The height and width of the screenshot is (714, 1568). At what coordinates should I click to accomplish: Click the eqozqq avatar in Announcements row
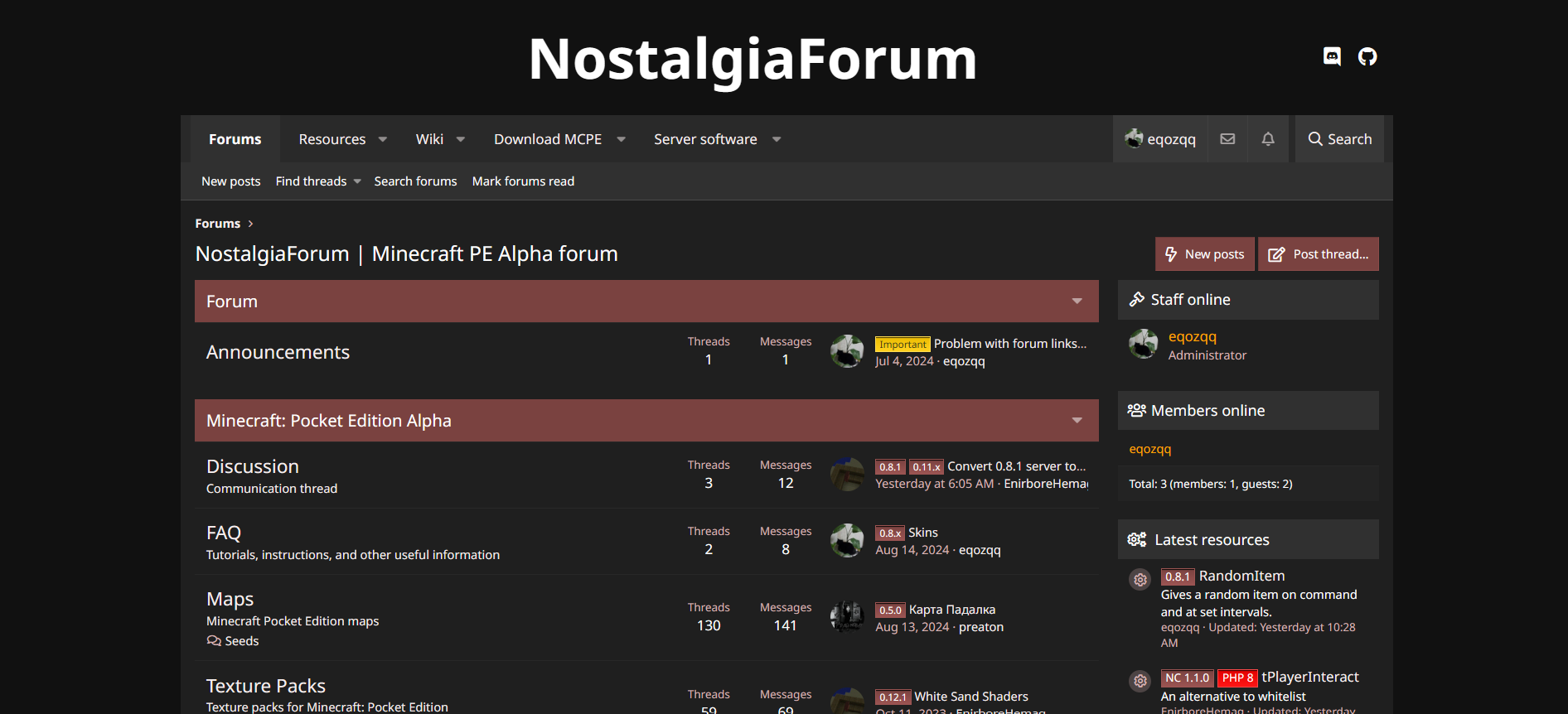pos(847,351)
